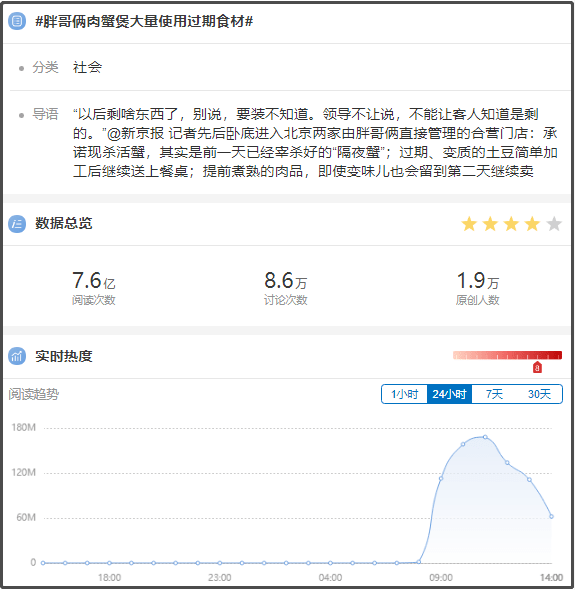This screenshot has width=575, height=590.
Task: Click the 60M y-axis label
Action: [x=26, y=517]
